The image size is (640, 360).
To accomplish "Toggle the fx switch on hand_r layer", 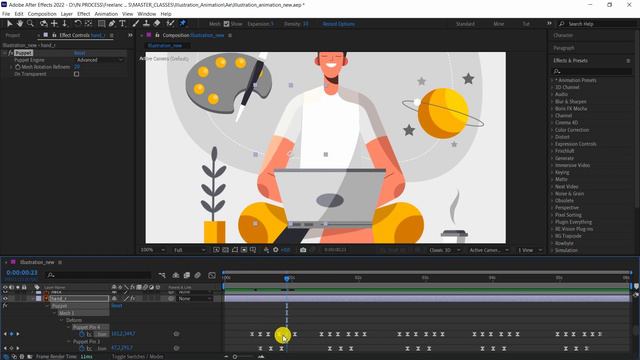I will point(133,299).
